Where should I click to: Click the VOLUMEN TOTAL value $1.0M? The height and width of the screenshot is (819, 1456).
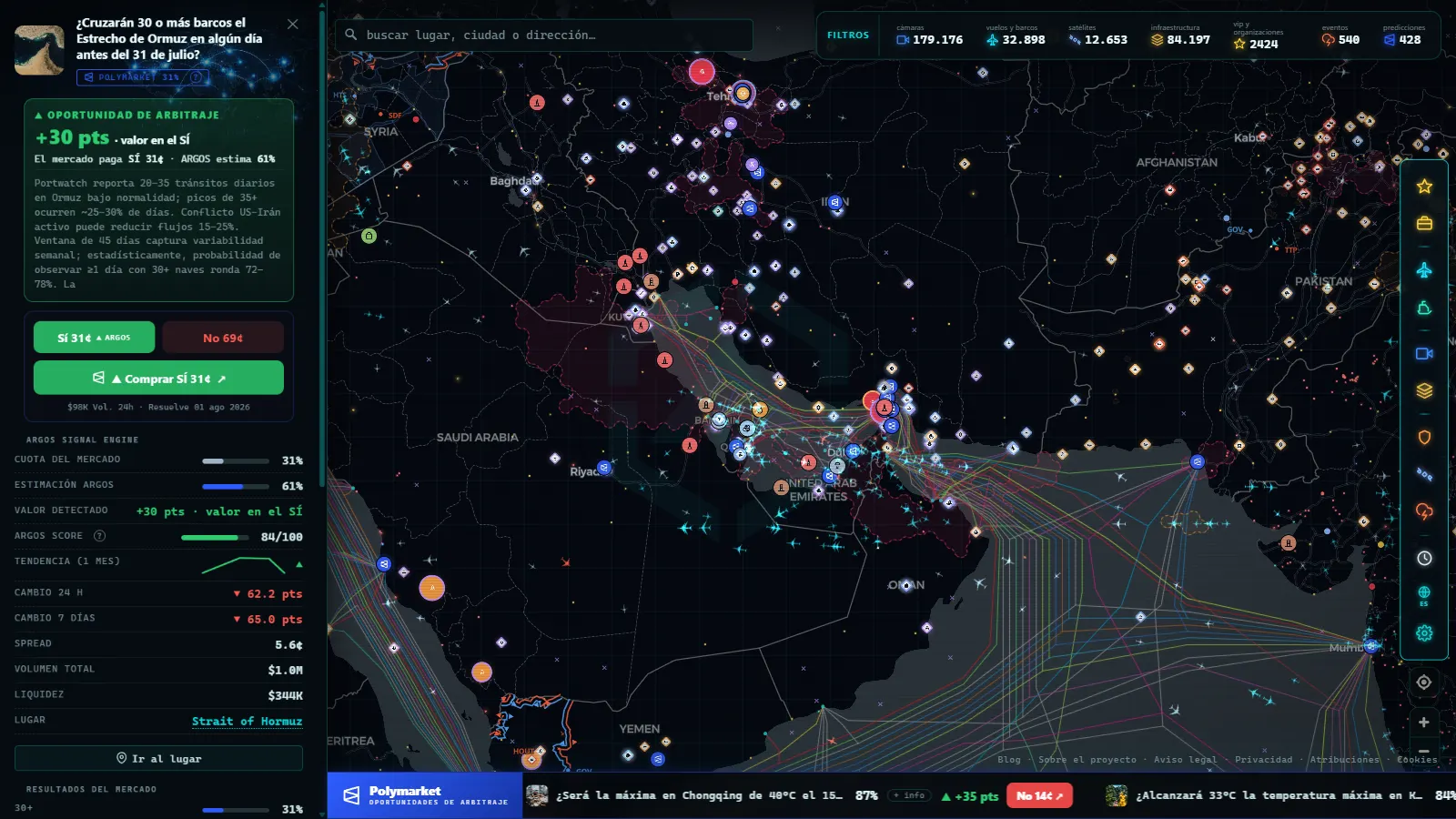285,670
